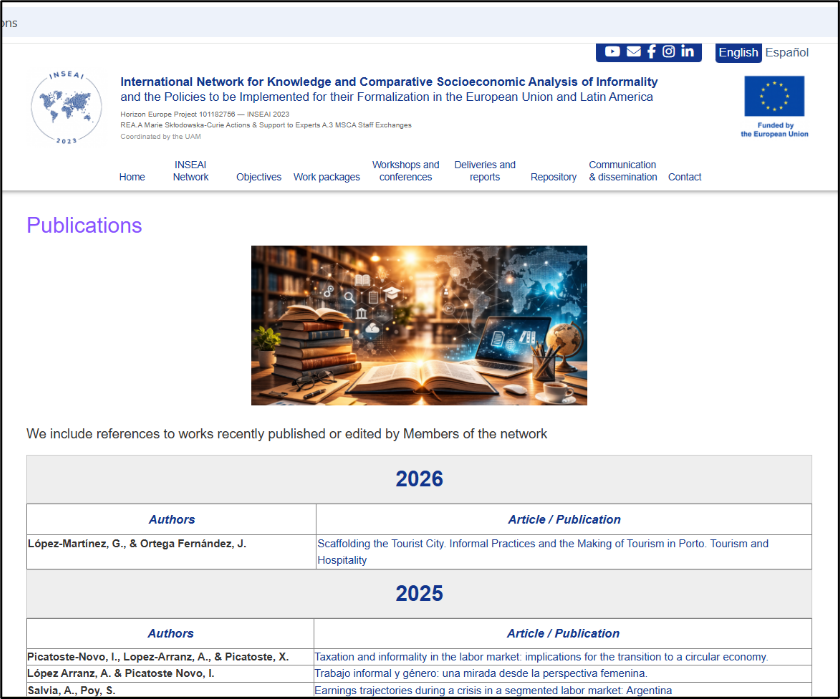
Task: Switch language to Español
Action: coord(787,53)
